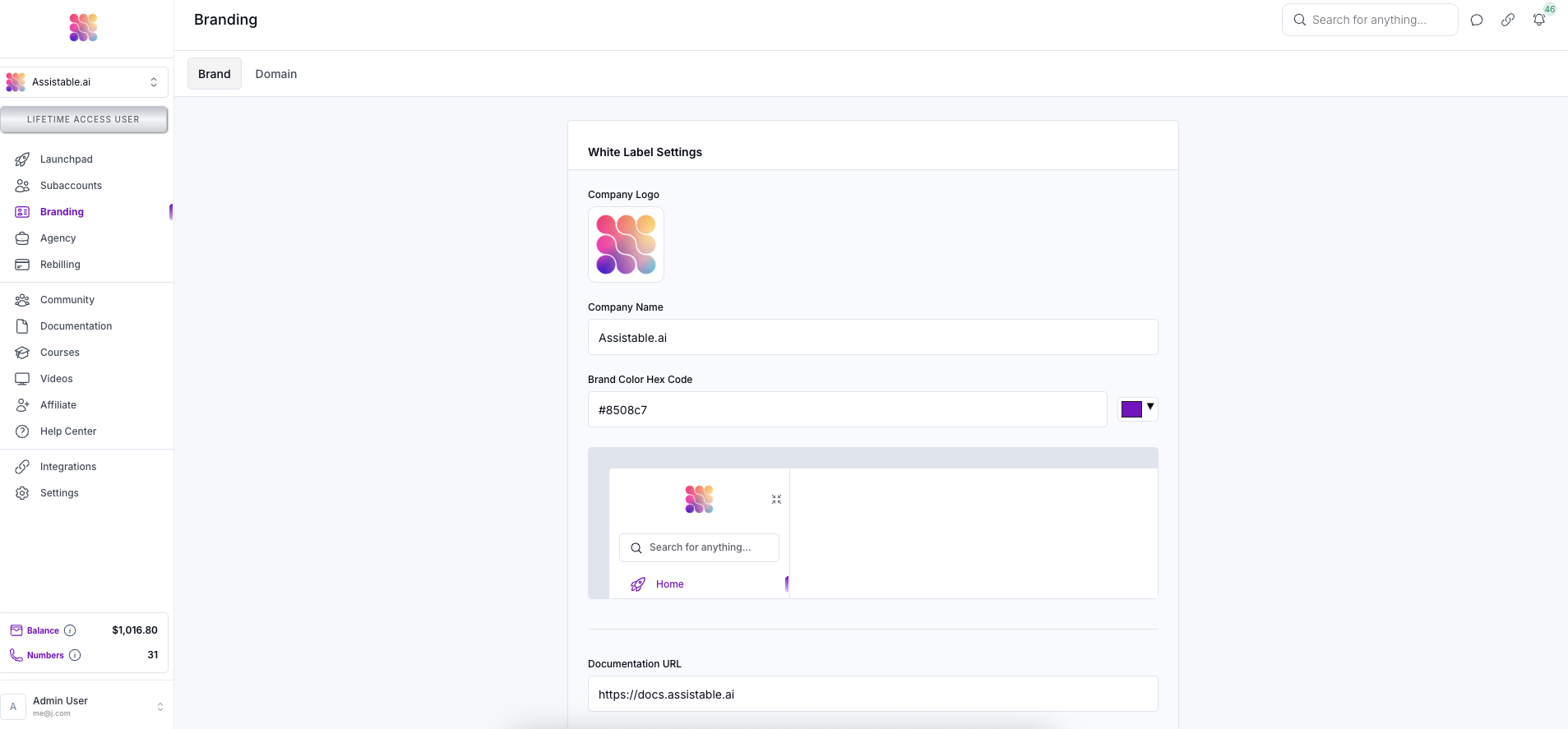1568x729 pixels.
Task: Click the Company Name input field
Action: pyautogui.click(x=873, y=337)
